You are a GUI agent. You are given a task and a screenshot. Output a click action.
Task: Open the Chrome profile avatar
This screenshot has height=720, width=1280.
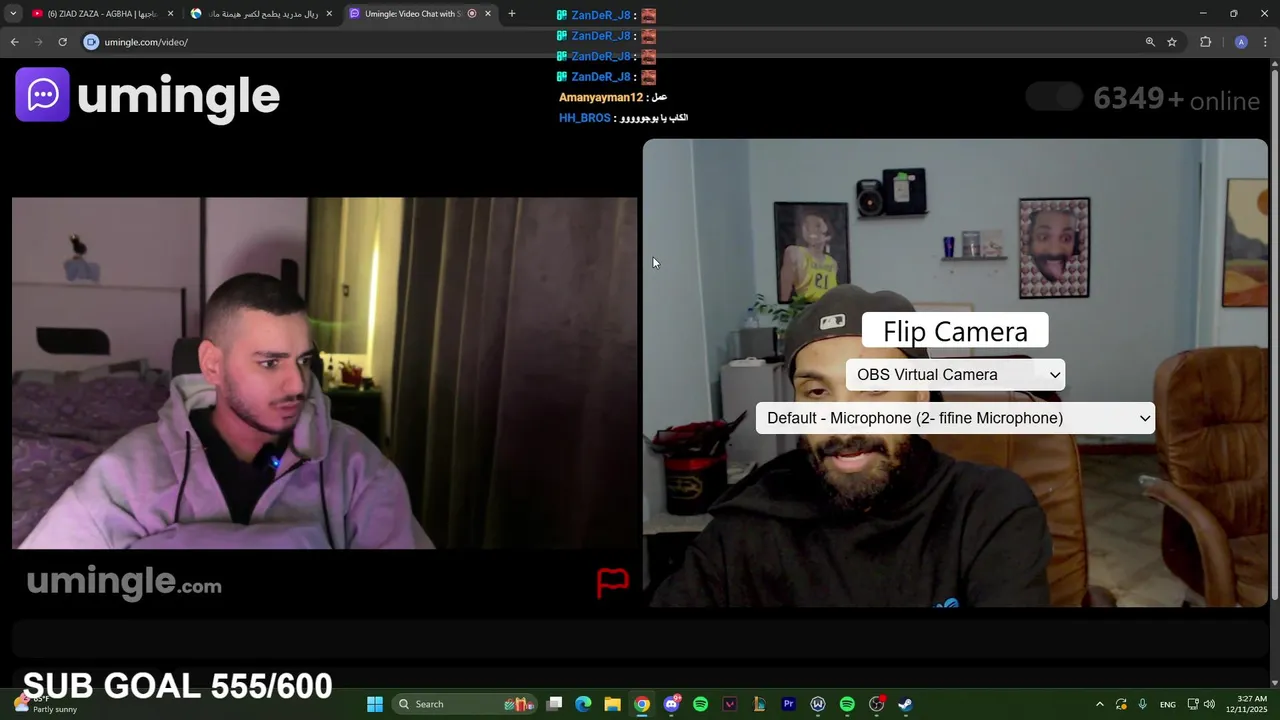tap(1241, 42)
